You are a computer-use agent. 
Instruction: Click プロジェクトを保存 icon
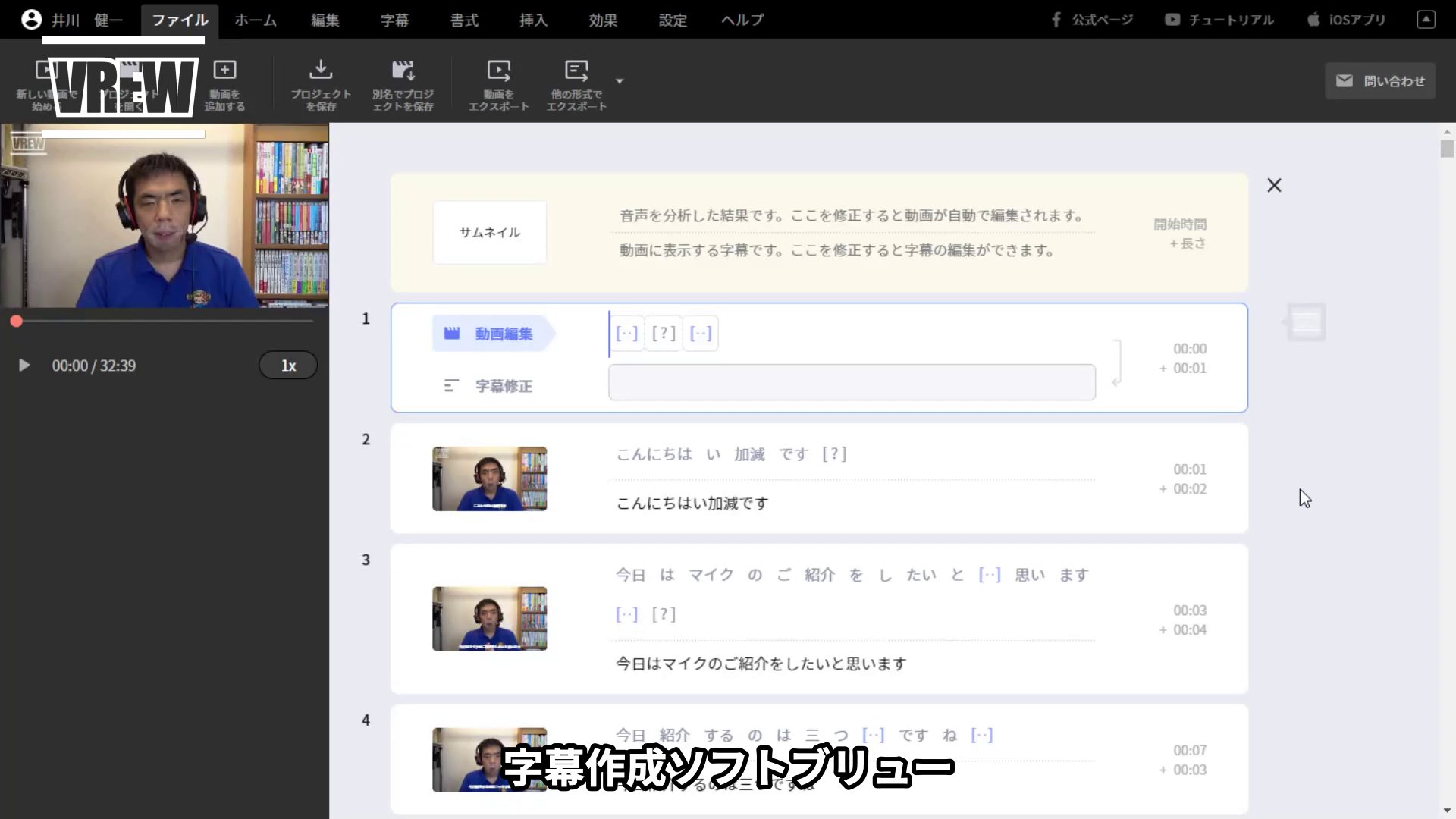tap(321, 85)
